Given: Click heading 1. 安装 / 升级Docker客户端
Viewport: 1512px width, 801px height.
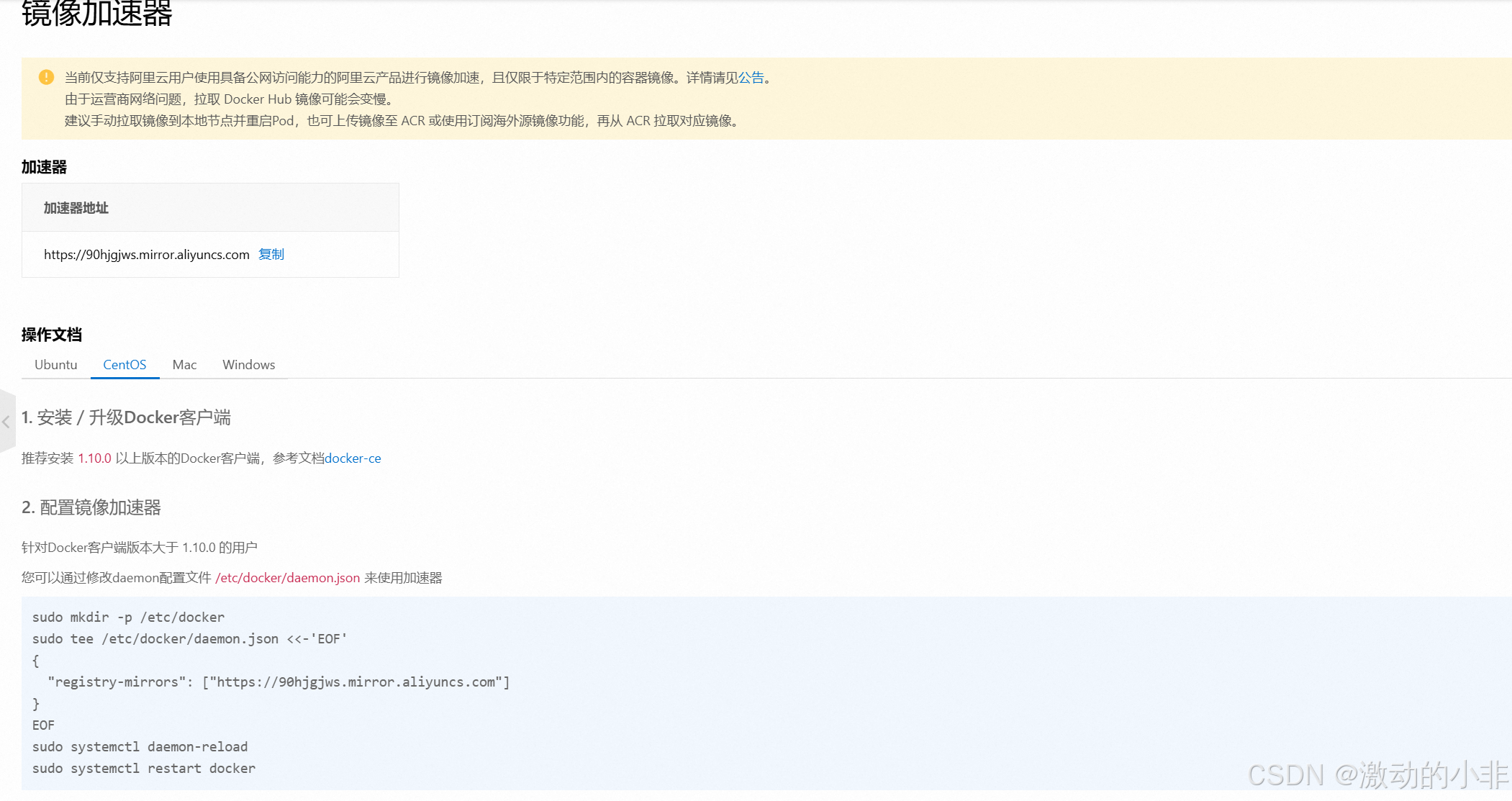Looking at the screenshot, I should click(126, 417).
